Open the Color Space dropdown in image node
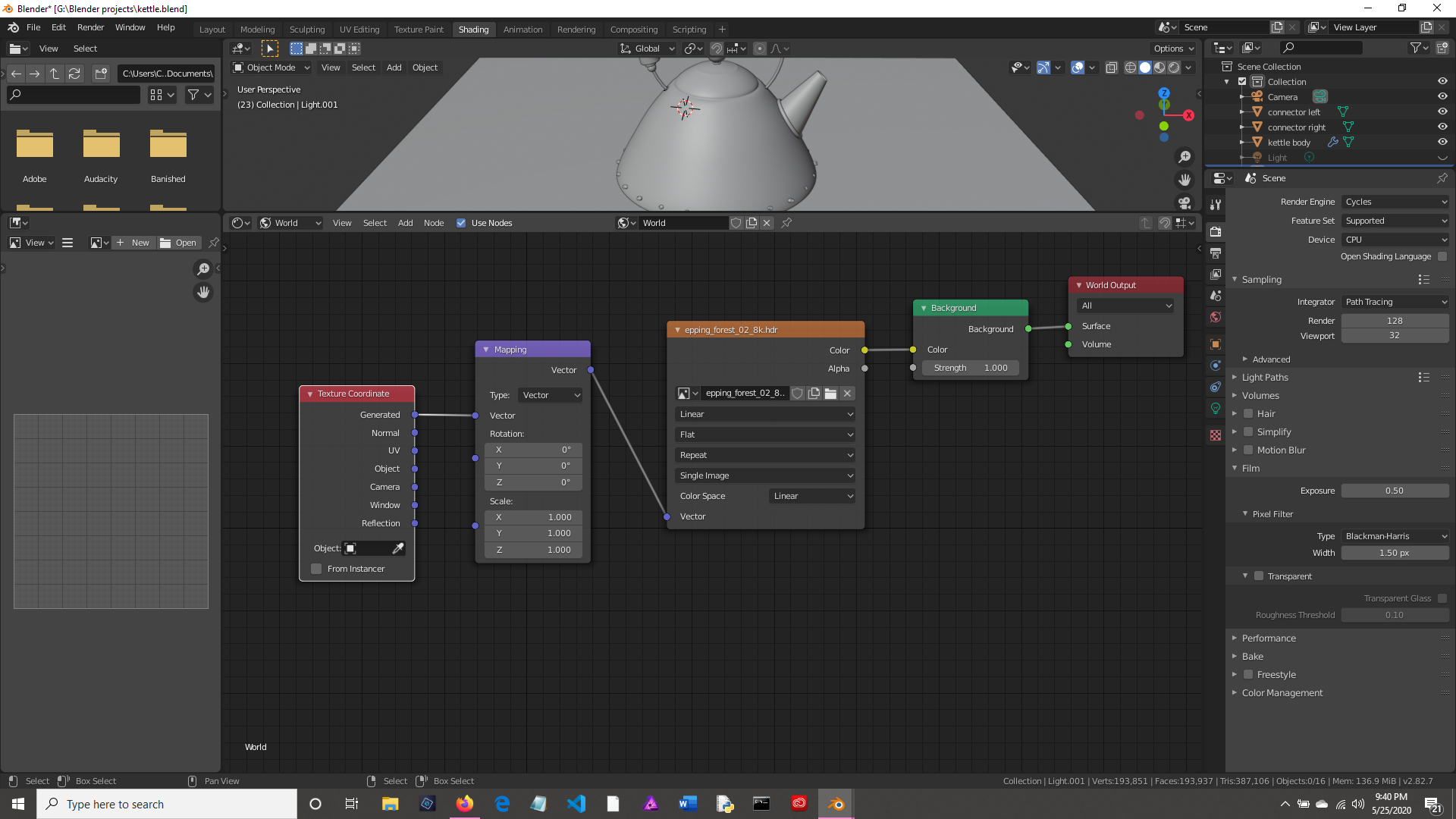The width and height of the screenshot is (1456, 819). (x=812, y=496)
